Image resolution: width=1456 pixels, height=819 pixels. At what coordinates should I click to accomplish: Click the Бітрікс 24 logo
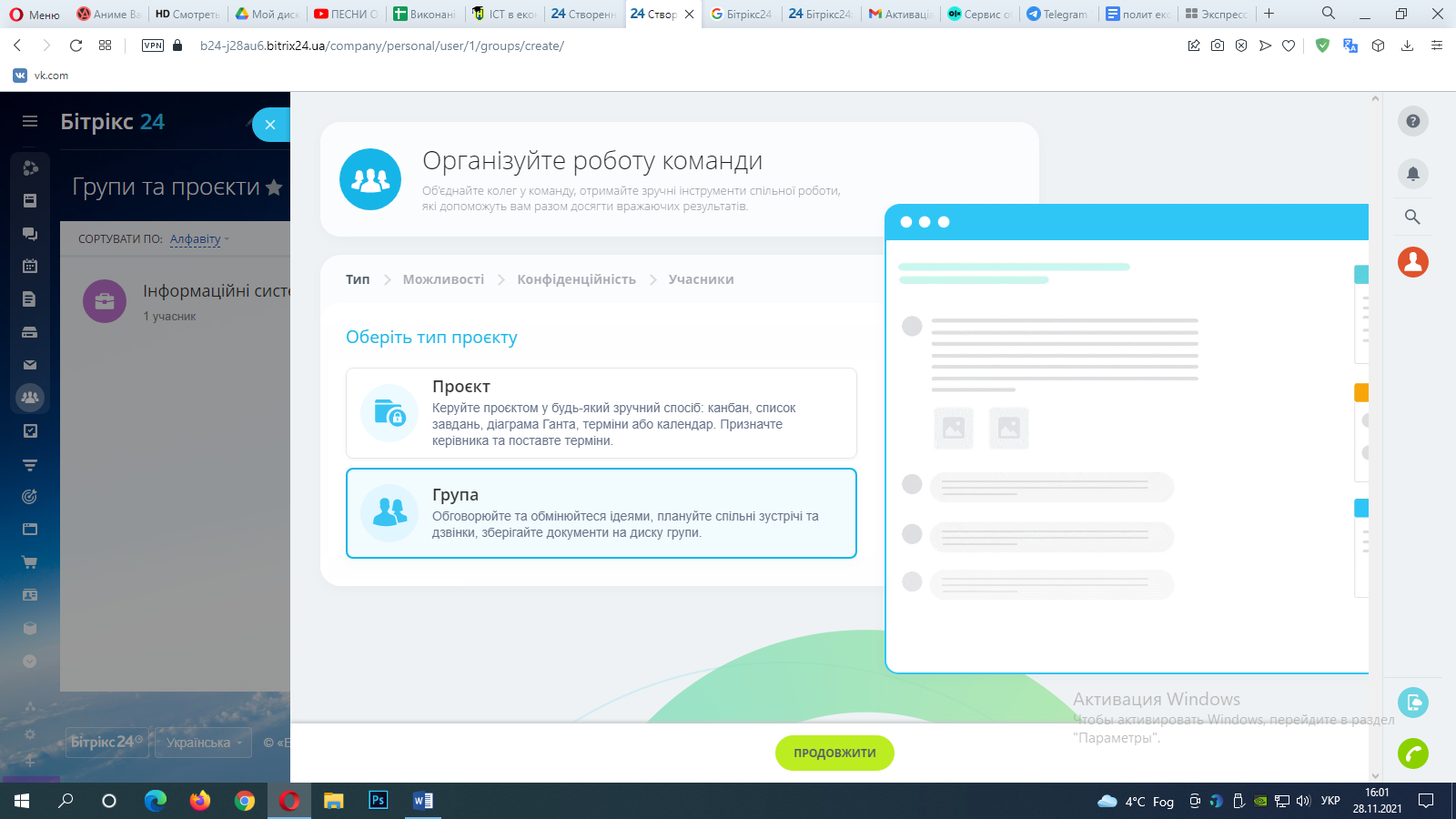pyautogui.click(x=112, y=122)
